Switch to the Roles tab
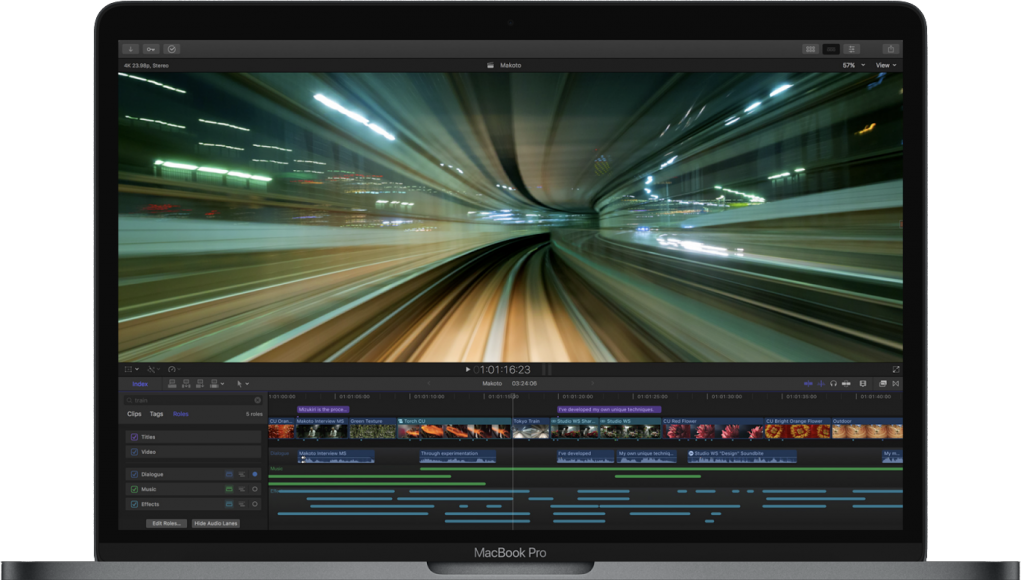The height and width of the screenshot is (580, 1021). coord(180,414)
